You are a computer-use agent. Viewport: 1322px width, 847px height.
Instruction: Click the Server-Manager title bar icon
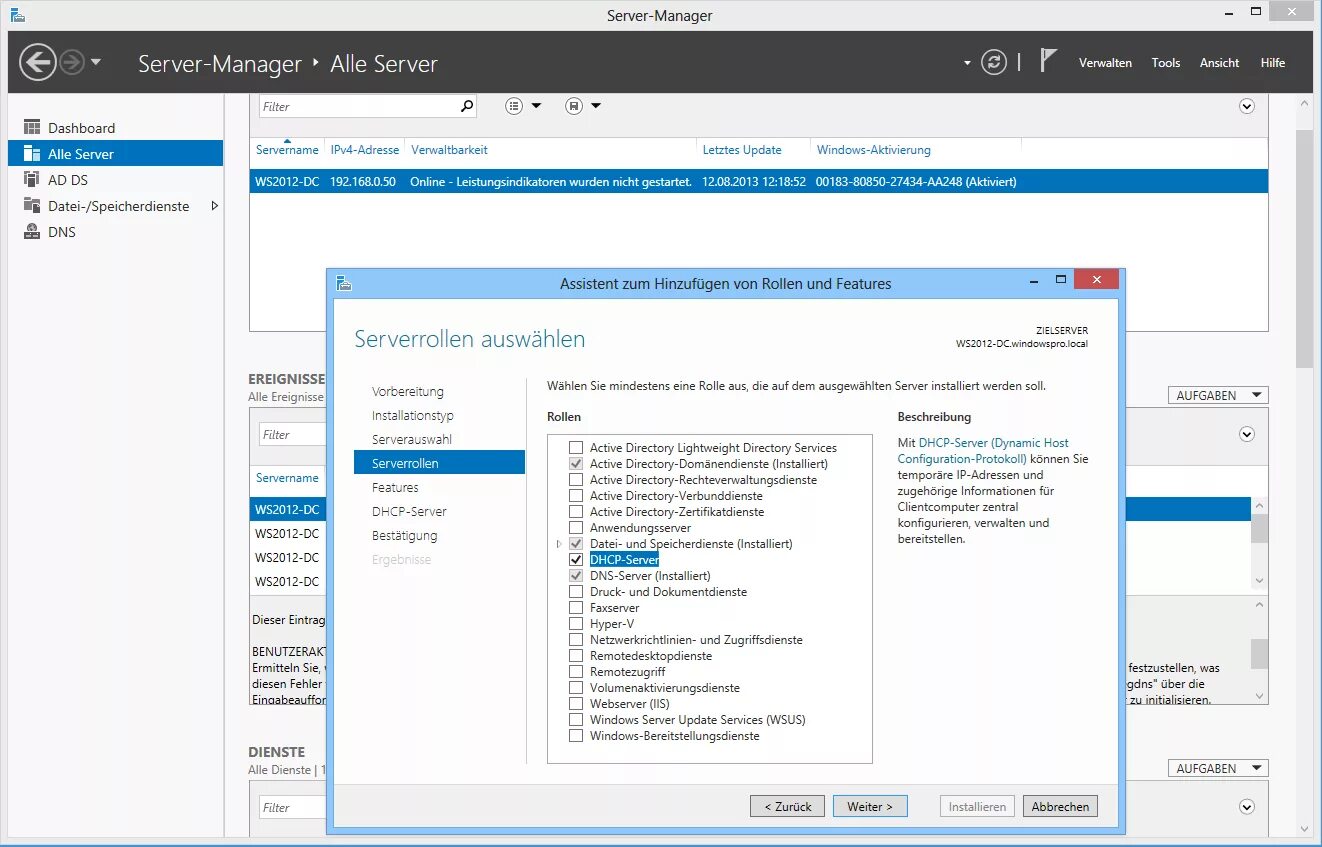click(x=18, y=15)
